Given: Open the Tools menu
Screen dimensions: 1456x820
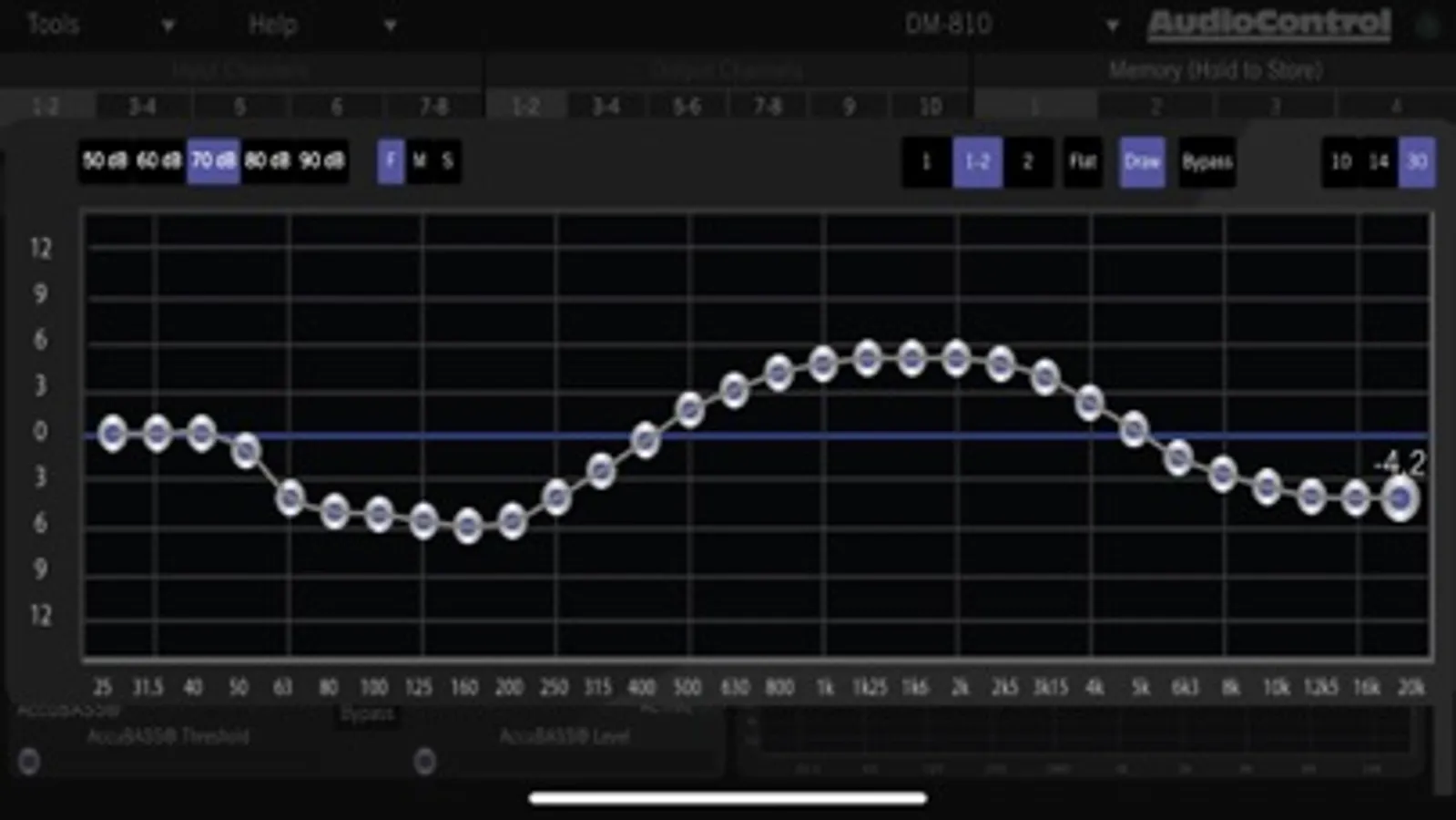Looking at the screenshot, I should pos(53,24).
